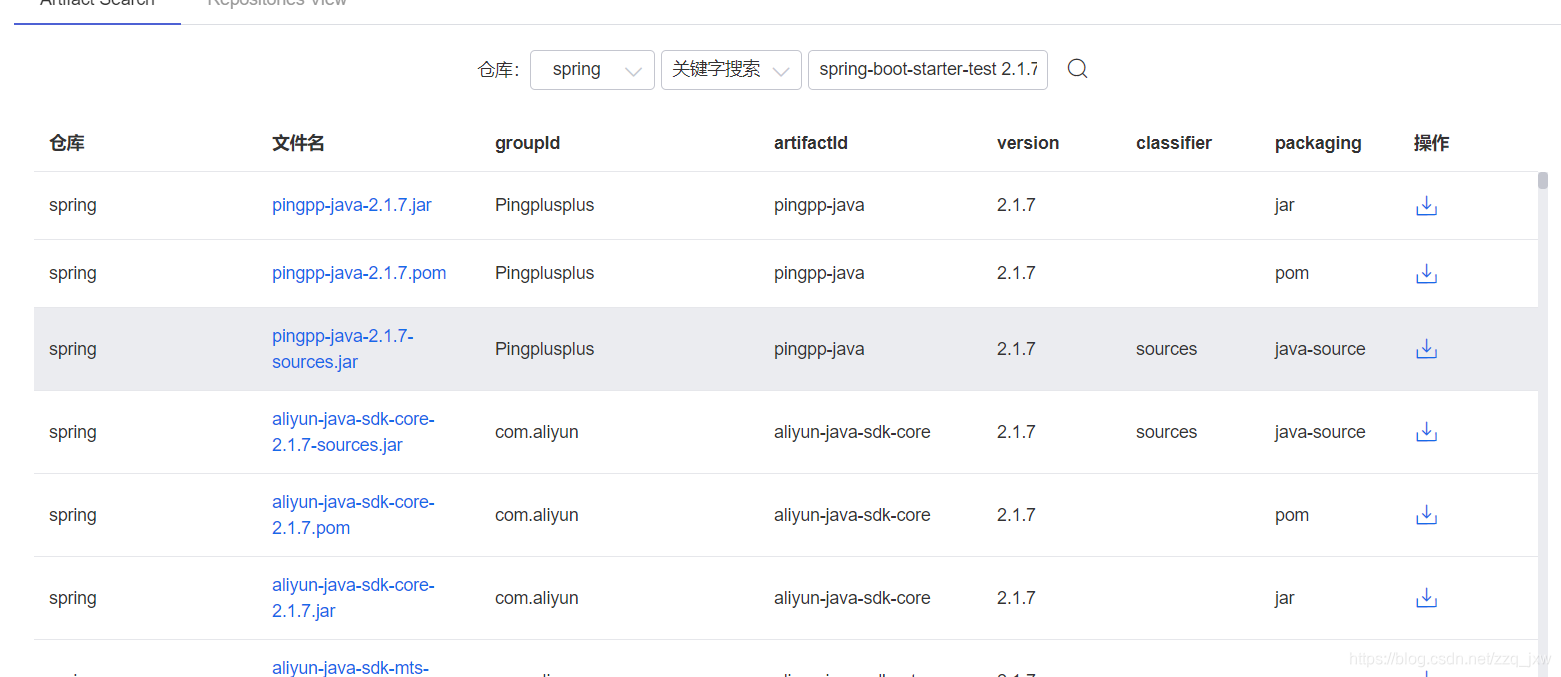Select Pingplusplus groupId in the pingpp-java-2.1.7.jar row

pos(544,205)
